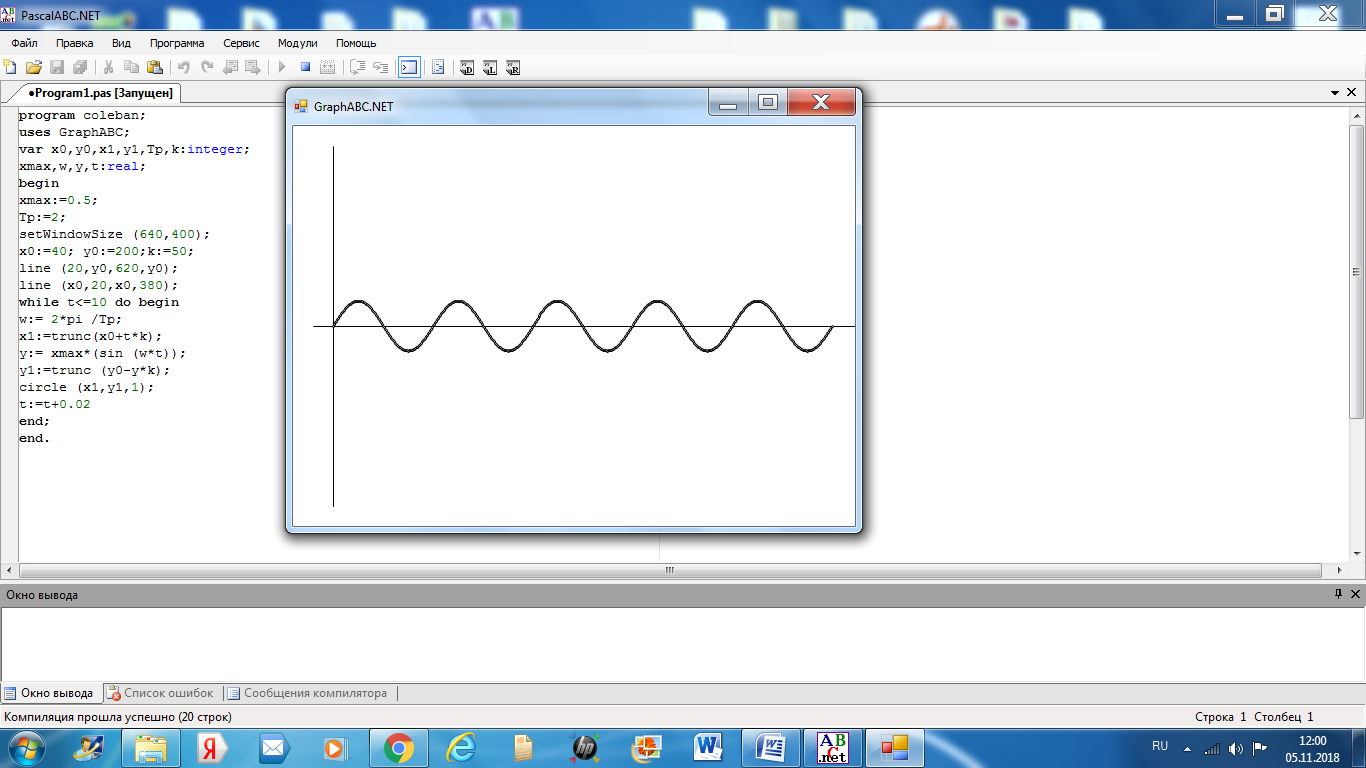The image size is (1366, 768).
Task: Open Chrome from taskbar
Action: click(x=398, y=748)
